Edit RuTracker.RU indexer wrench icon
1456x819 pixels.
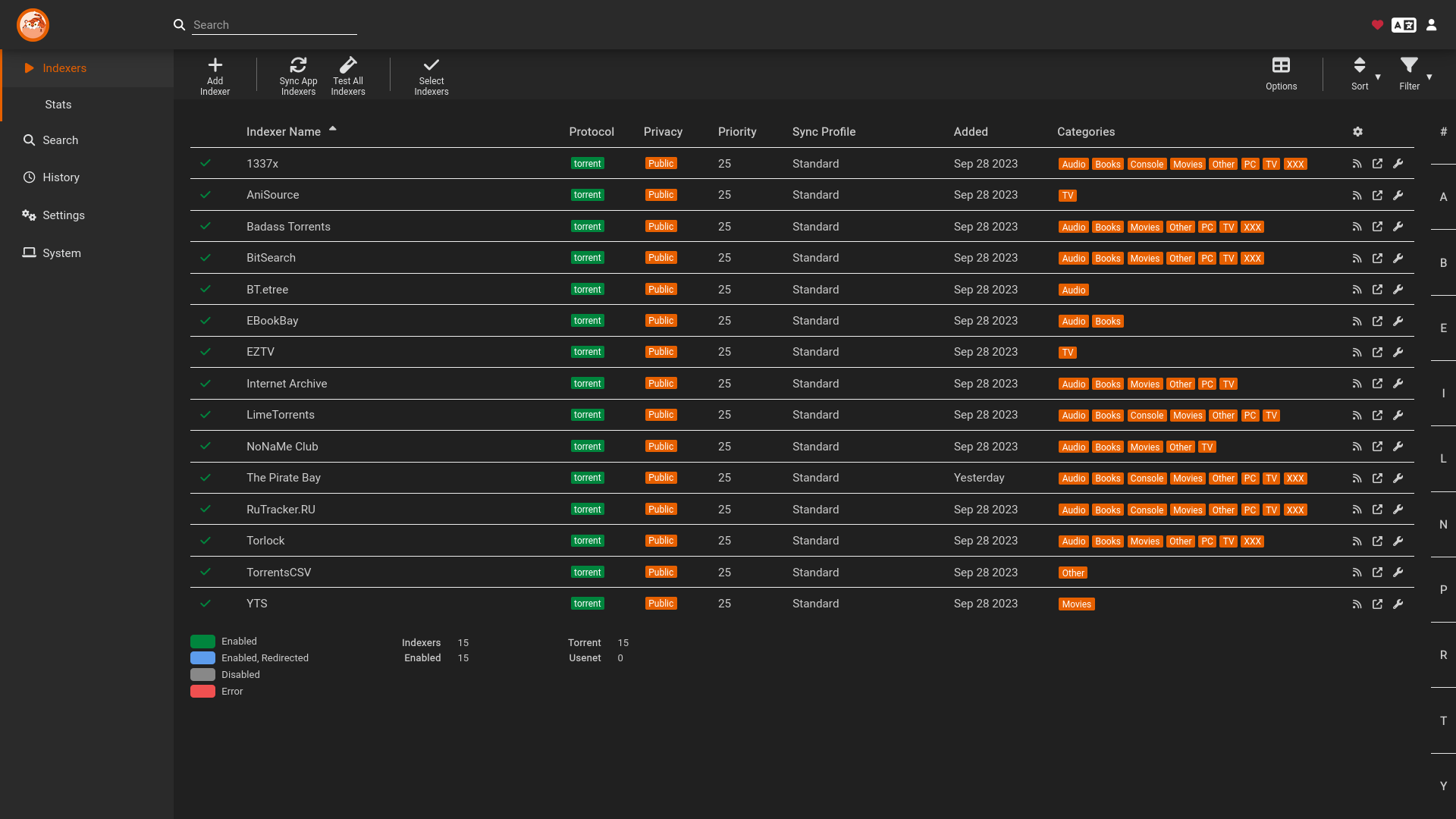coord(1398,510)
